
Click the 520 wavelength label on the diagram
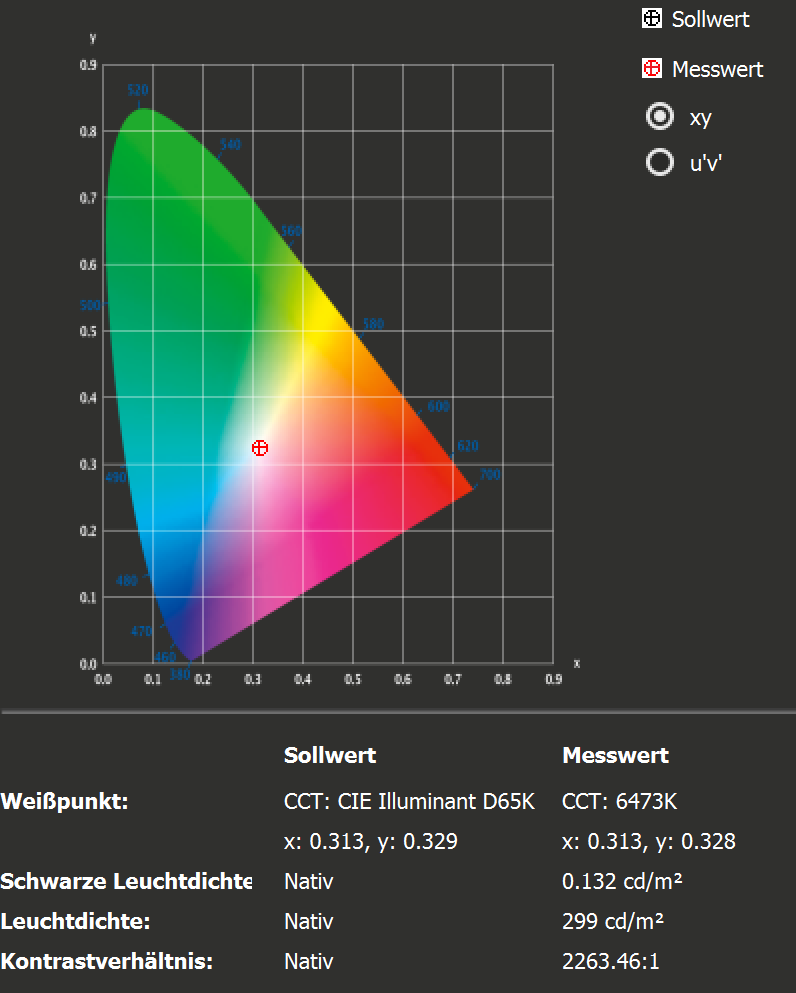pos(138,90)
